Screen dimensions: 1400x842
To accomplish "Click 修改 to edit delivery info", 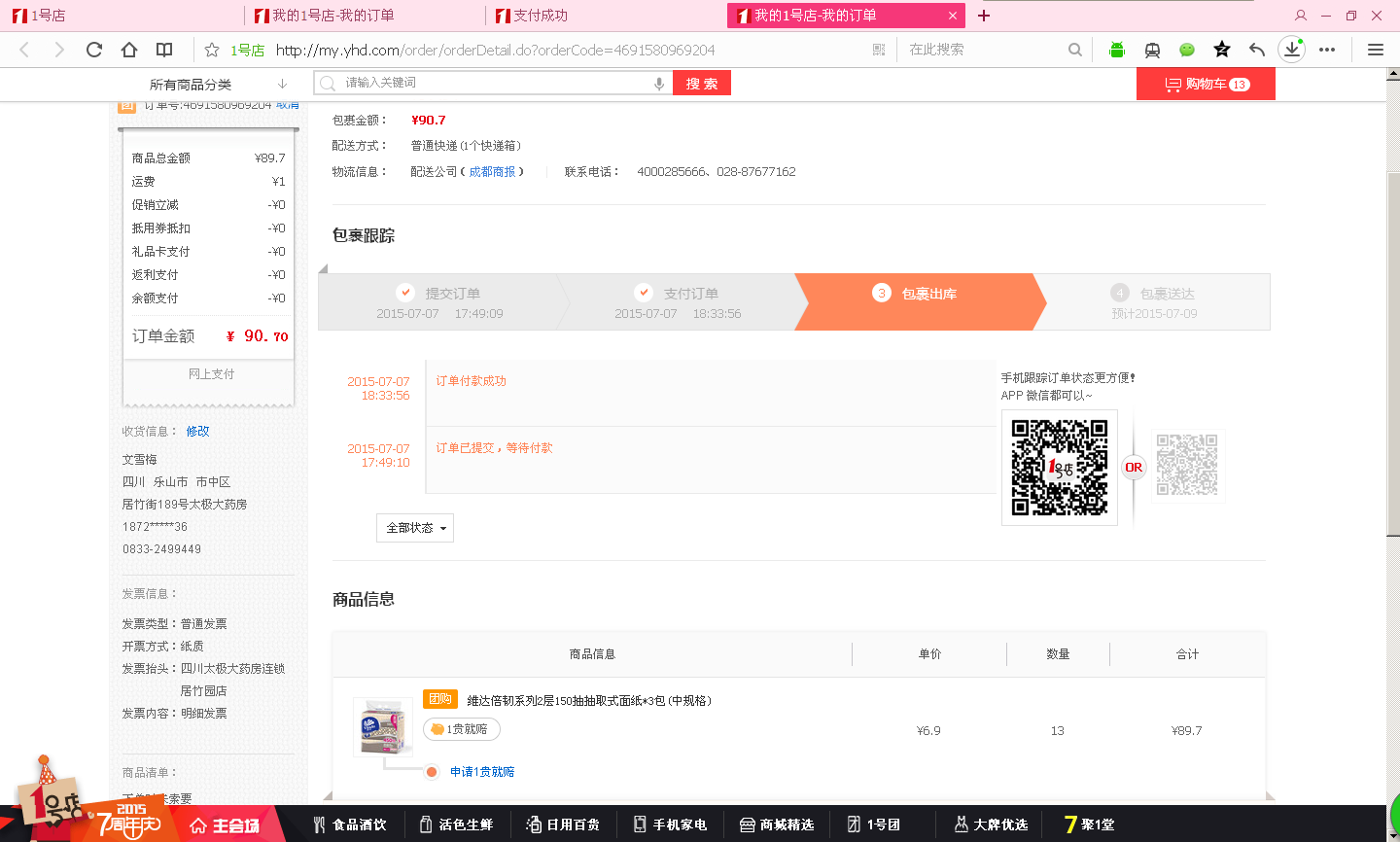I will pyautogui.click(x=197, y=432).
